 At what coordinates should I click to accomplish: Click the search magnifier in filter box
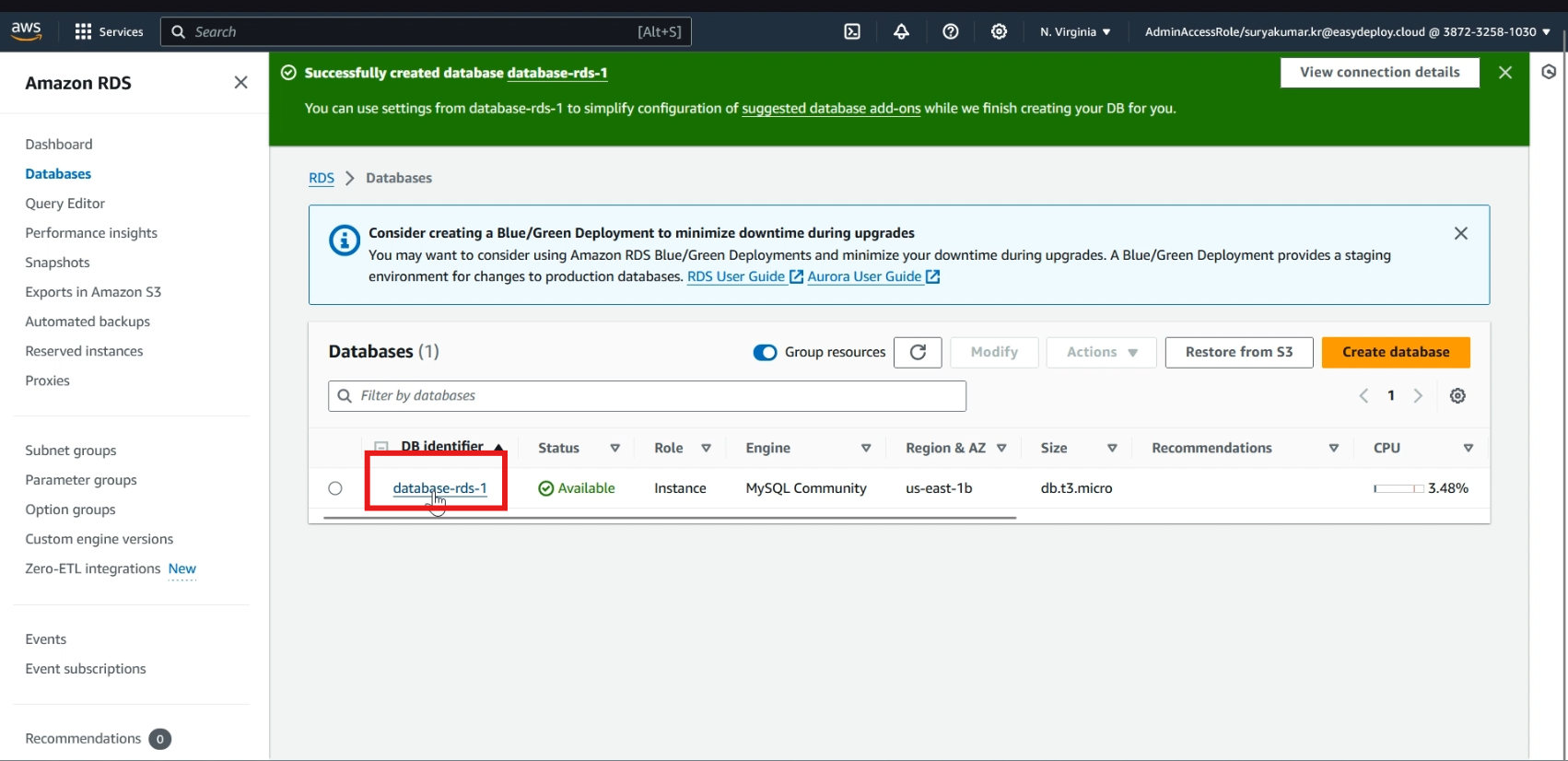[345, 395]
